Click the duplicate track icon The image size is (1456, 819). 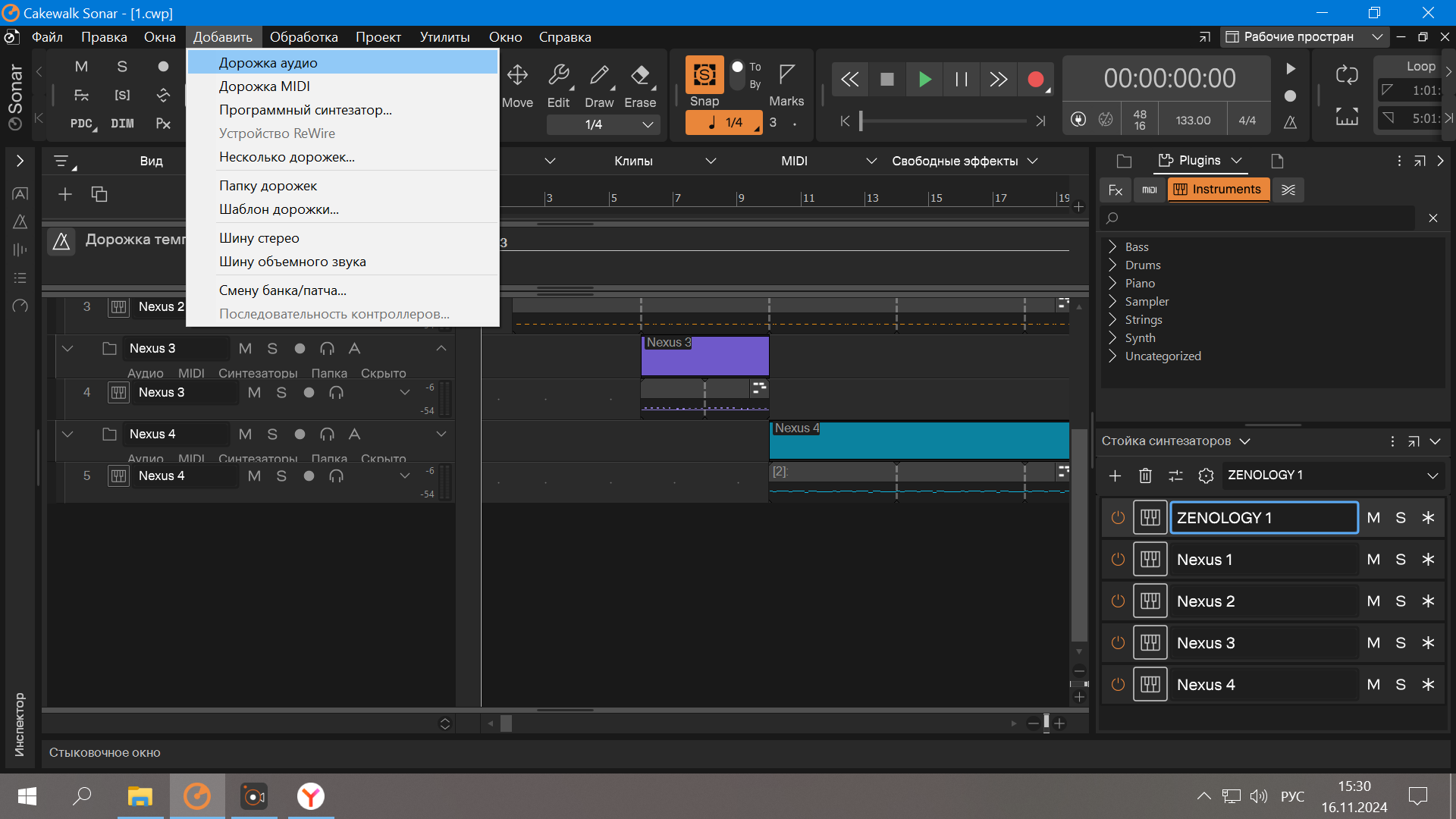pyautogui.click(x=99, y=194)
